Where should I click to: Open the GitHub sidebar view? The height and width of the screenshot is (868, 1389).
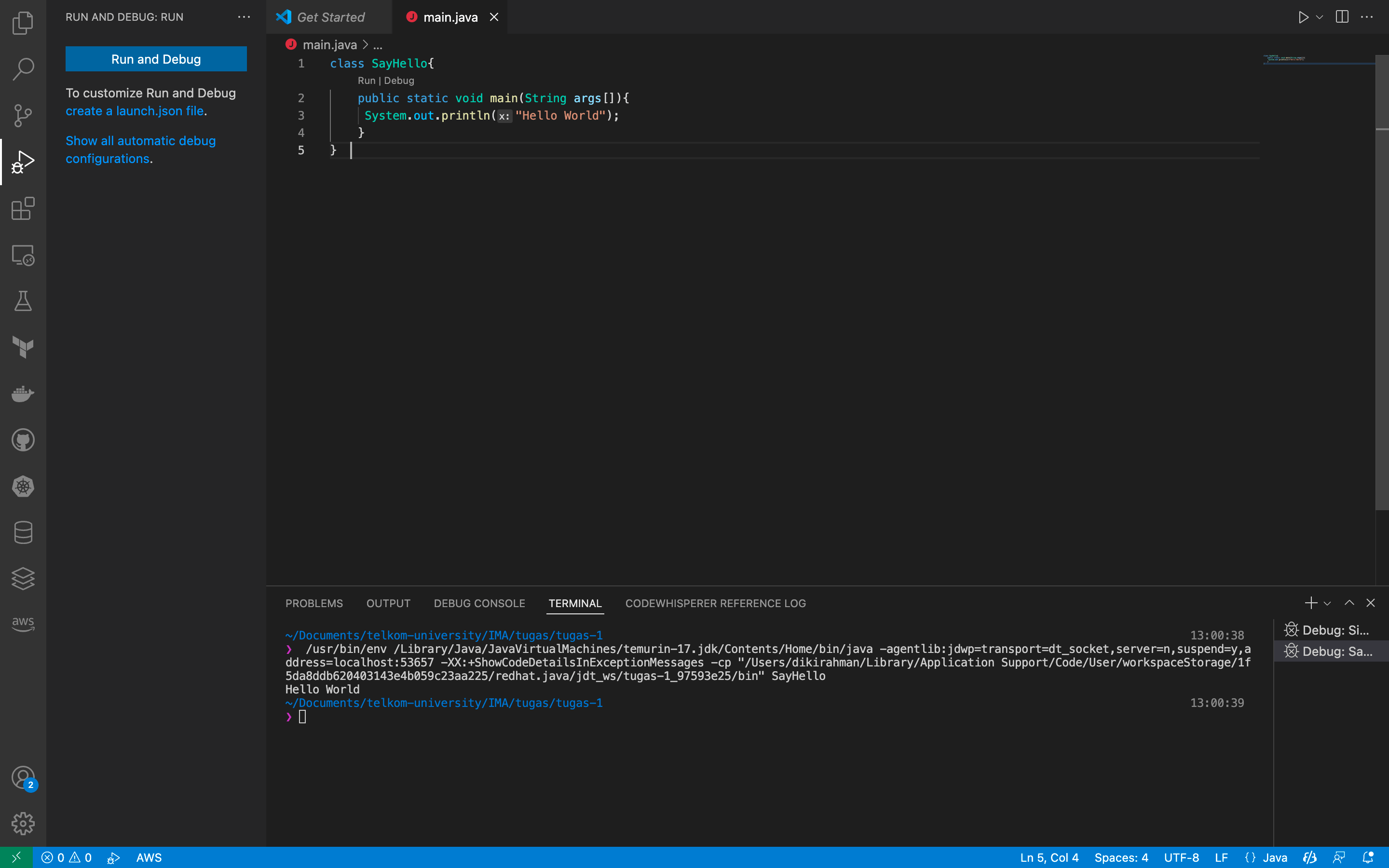pos(23,440)
